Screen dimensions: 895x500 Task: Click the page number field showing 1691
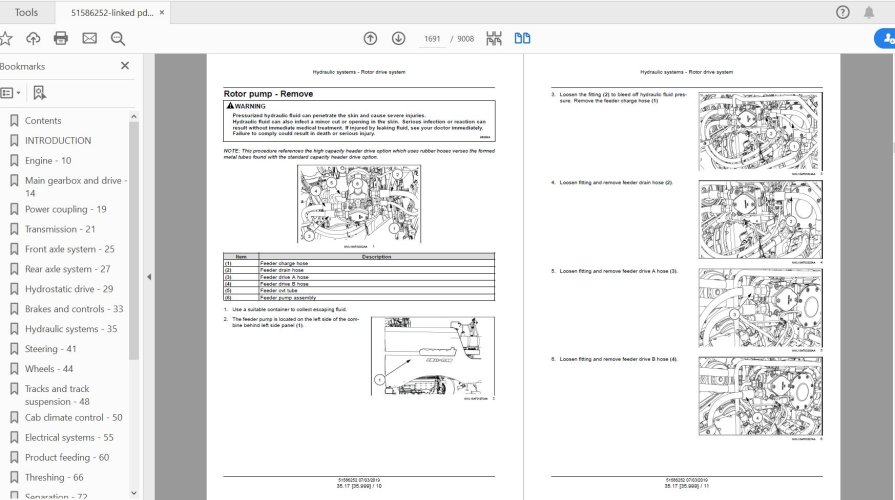click(x=432, y=39)
